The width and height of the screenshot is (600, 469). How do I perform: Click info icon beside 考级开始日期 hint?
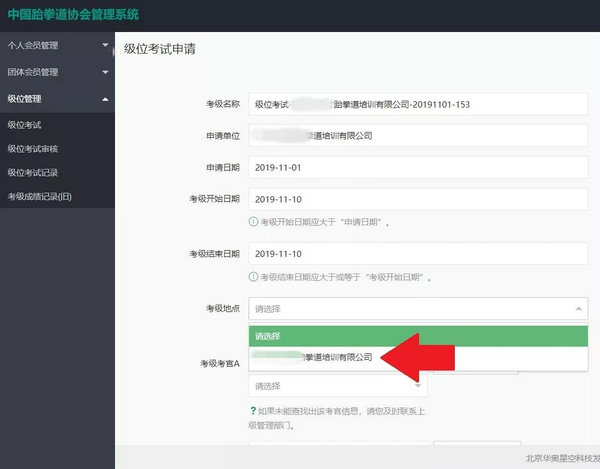coord(253,221)
